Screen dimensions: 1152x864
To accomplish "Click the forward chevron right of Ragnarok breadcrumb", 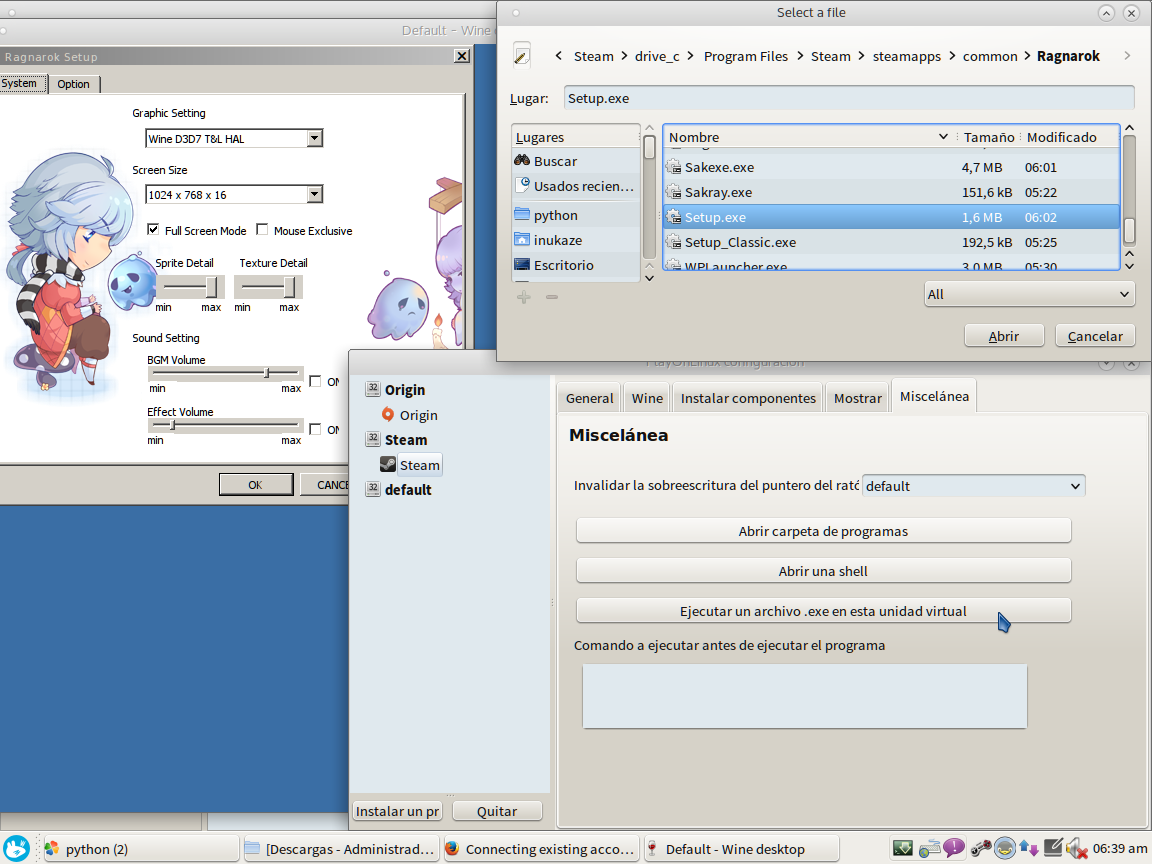I will (x=1127, y=56).
